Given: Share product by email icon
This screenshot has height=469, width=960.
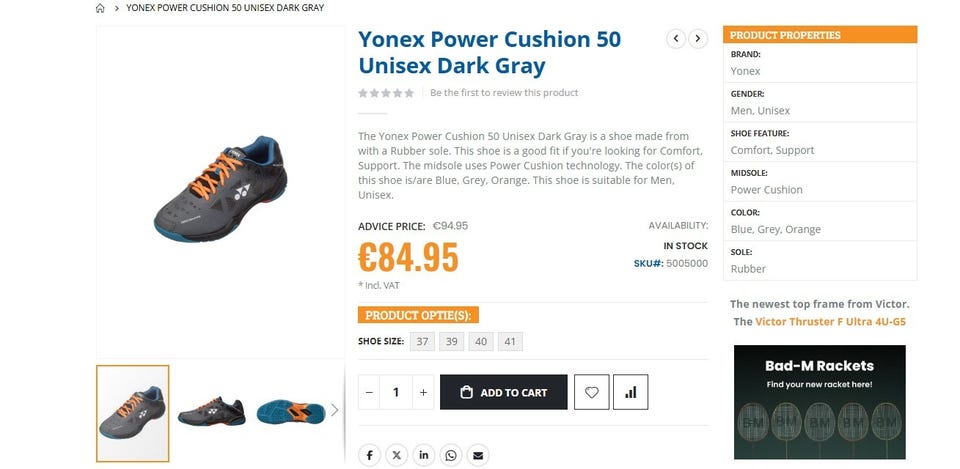Looking at the screenshot, I should [x=478, y=455].
